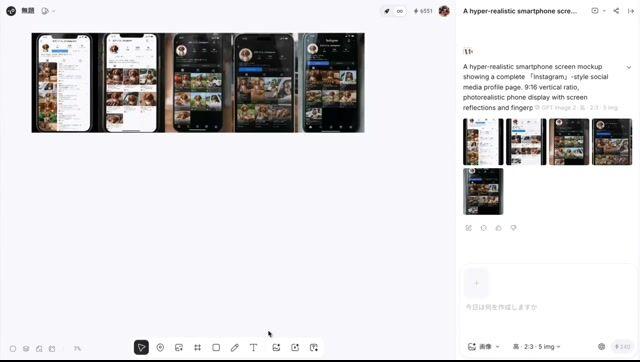Open the layers stack icon at bottom left
The width and height of the screenshot is (640, 362).
tap(26, 349)
